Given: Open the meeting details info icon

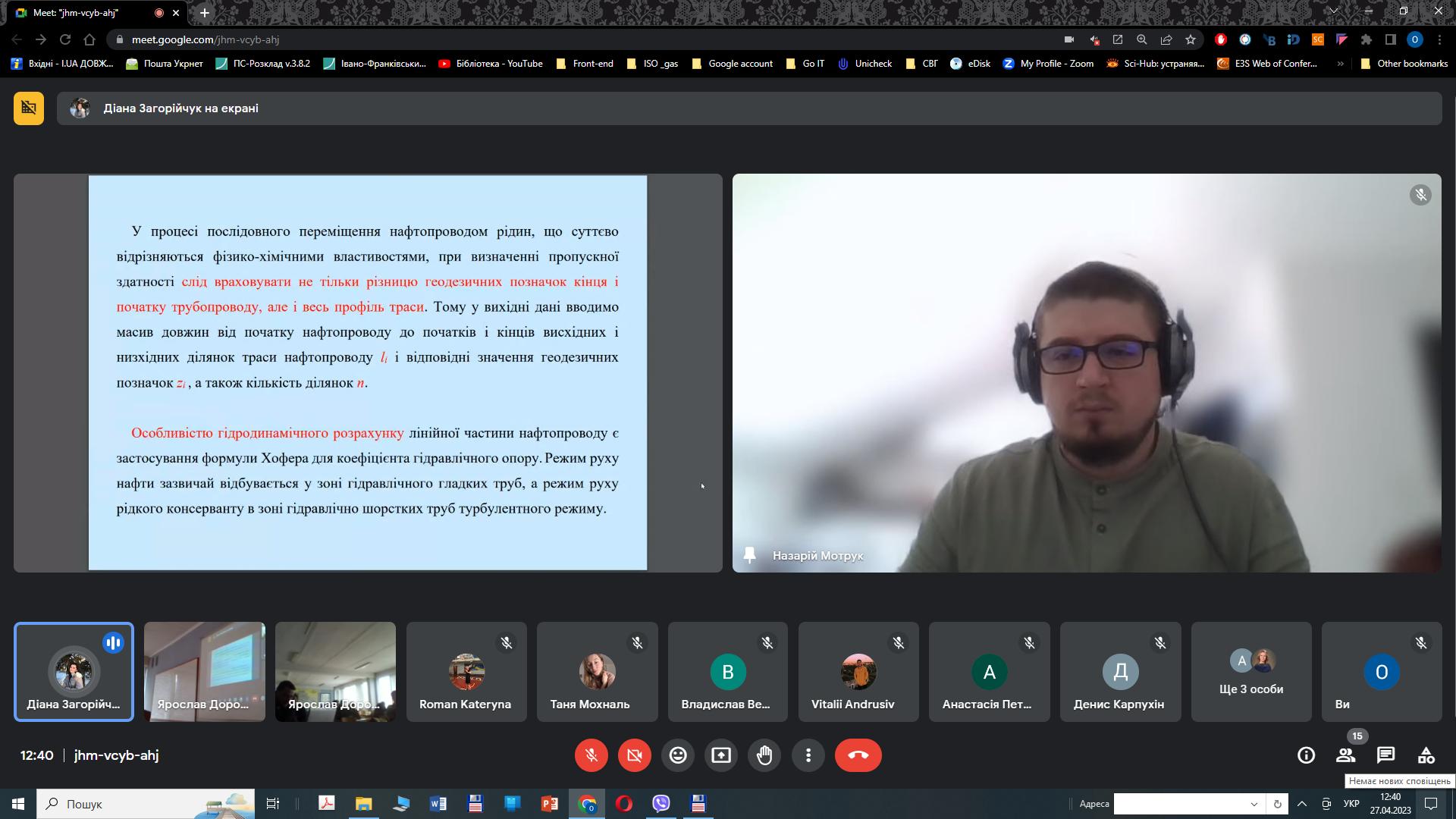Looking at the screenshot, I should coord(1306,755).
